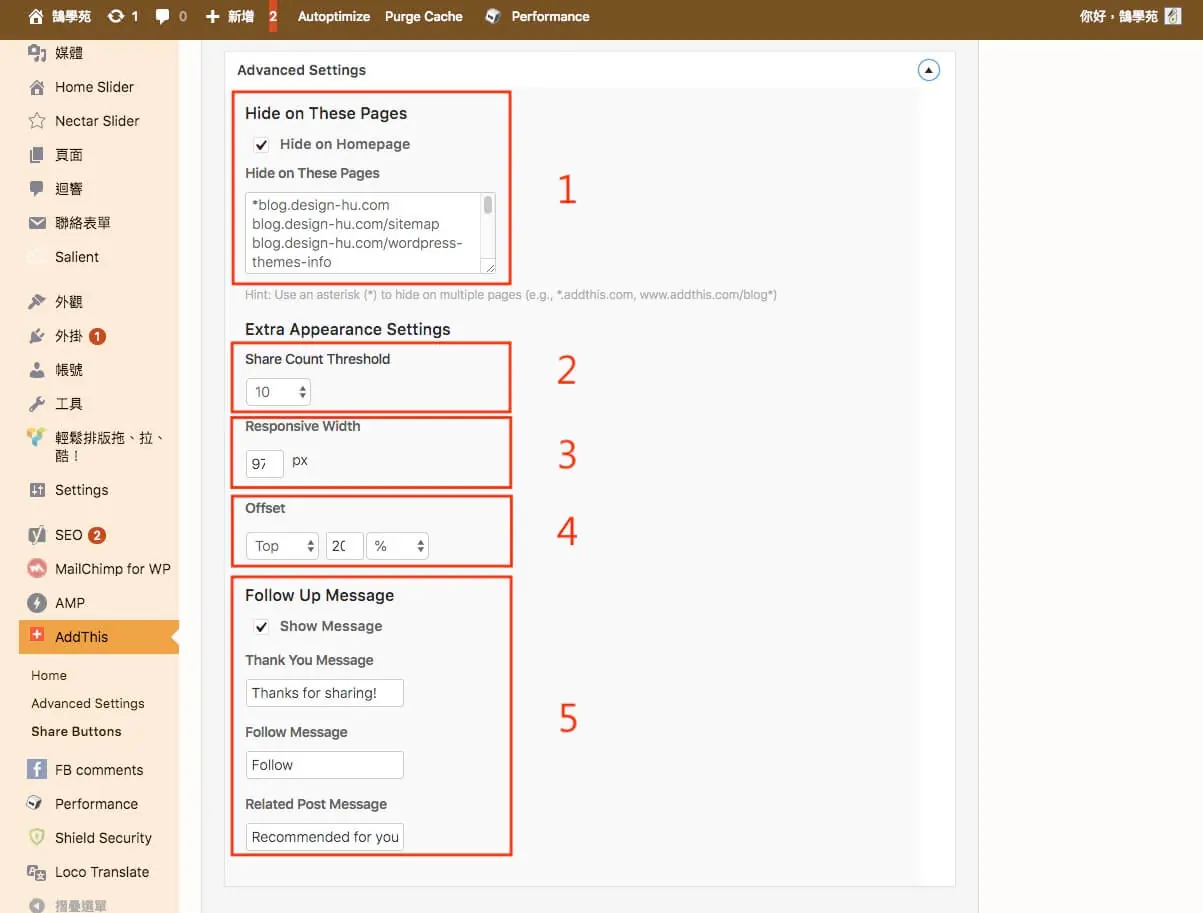Screen dimensions: 1203x913
Task: Click the plus 新增 icon in admin bar
Action: (212, 16)
